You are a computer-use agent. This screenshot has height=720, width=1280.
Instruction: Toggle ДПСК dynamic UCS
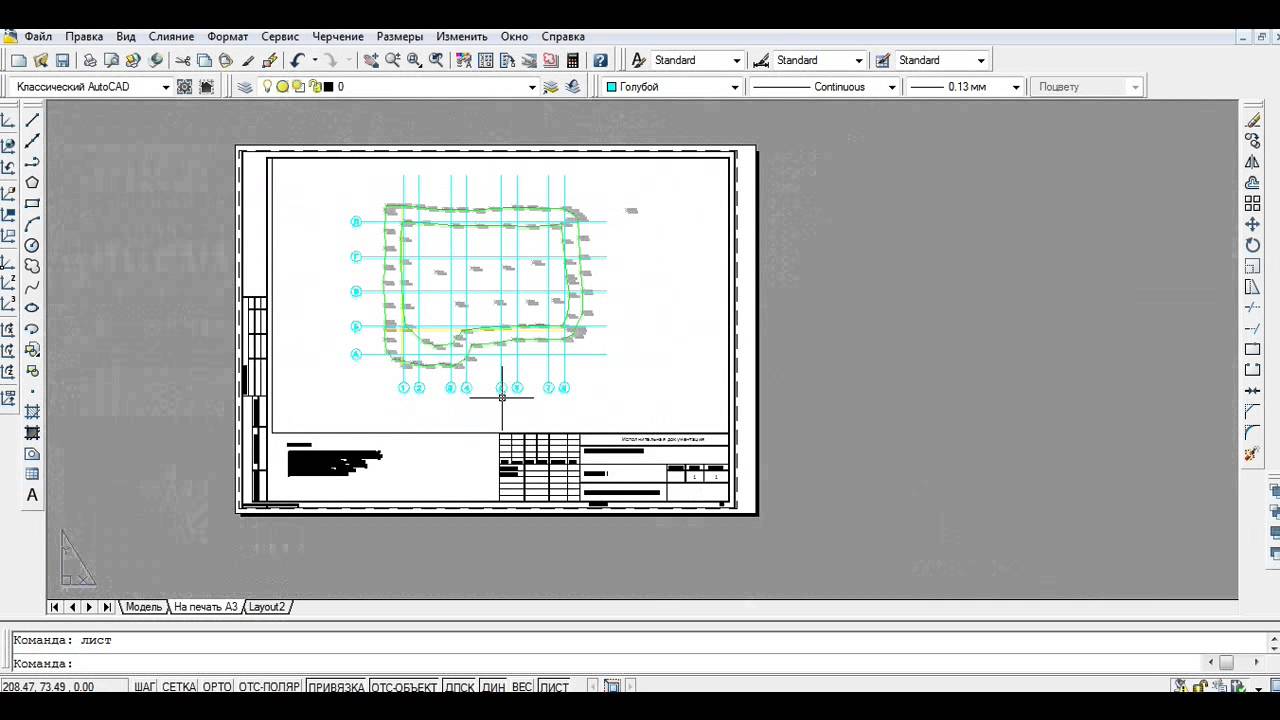point(460,687)
